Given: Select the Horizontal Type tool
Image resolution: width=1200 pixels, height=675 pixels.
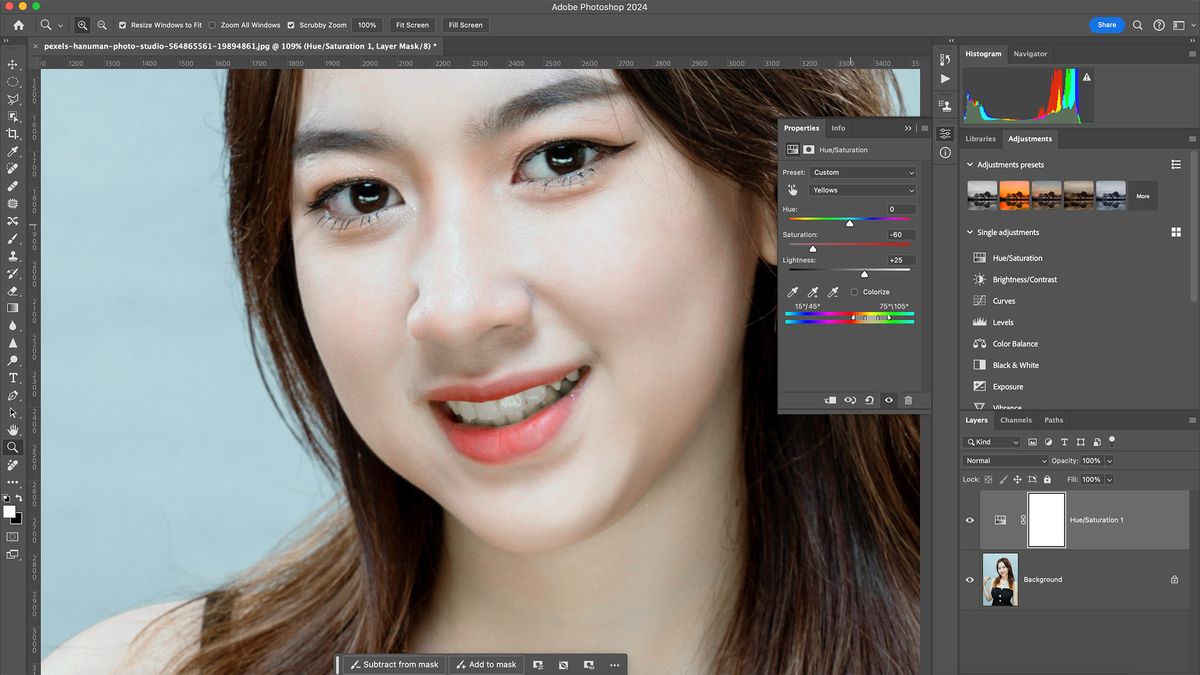Looking at the screenshot, I should [13, 378].
